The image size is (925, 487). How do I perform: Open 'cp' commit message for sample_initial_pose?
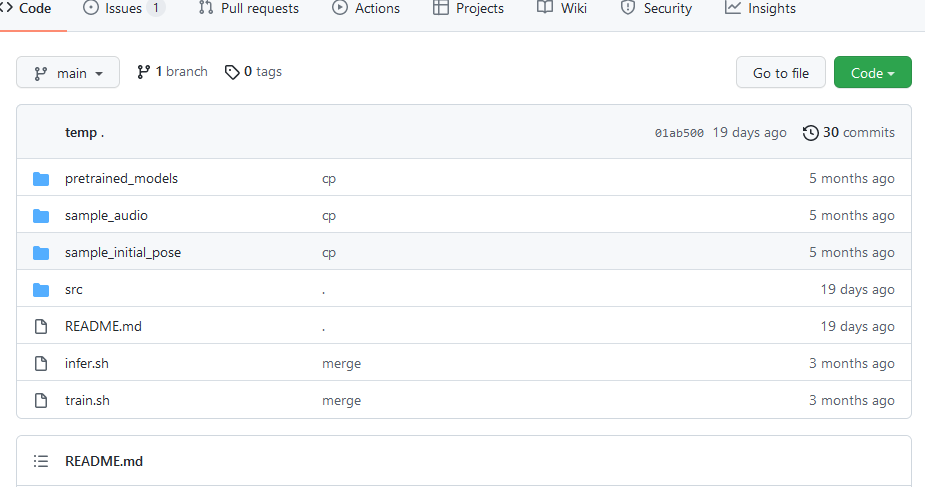pyautogui.click(x=329, y=254)
